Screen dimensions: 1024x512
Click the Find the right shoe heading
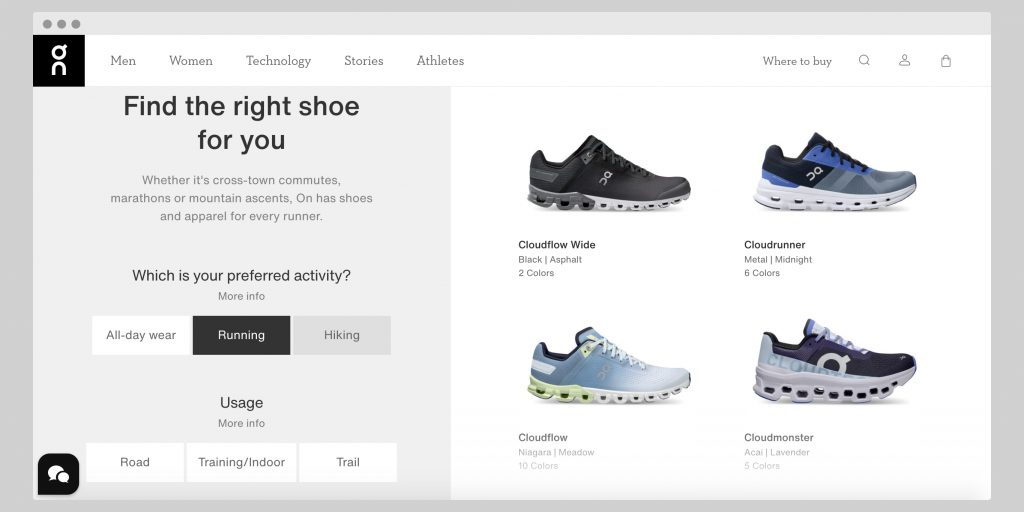(x=242, y=123)
